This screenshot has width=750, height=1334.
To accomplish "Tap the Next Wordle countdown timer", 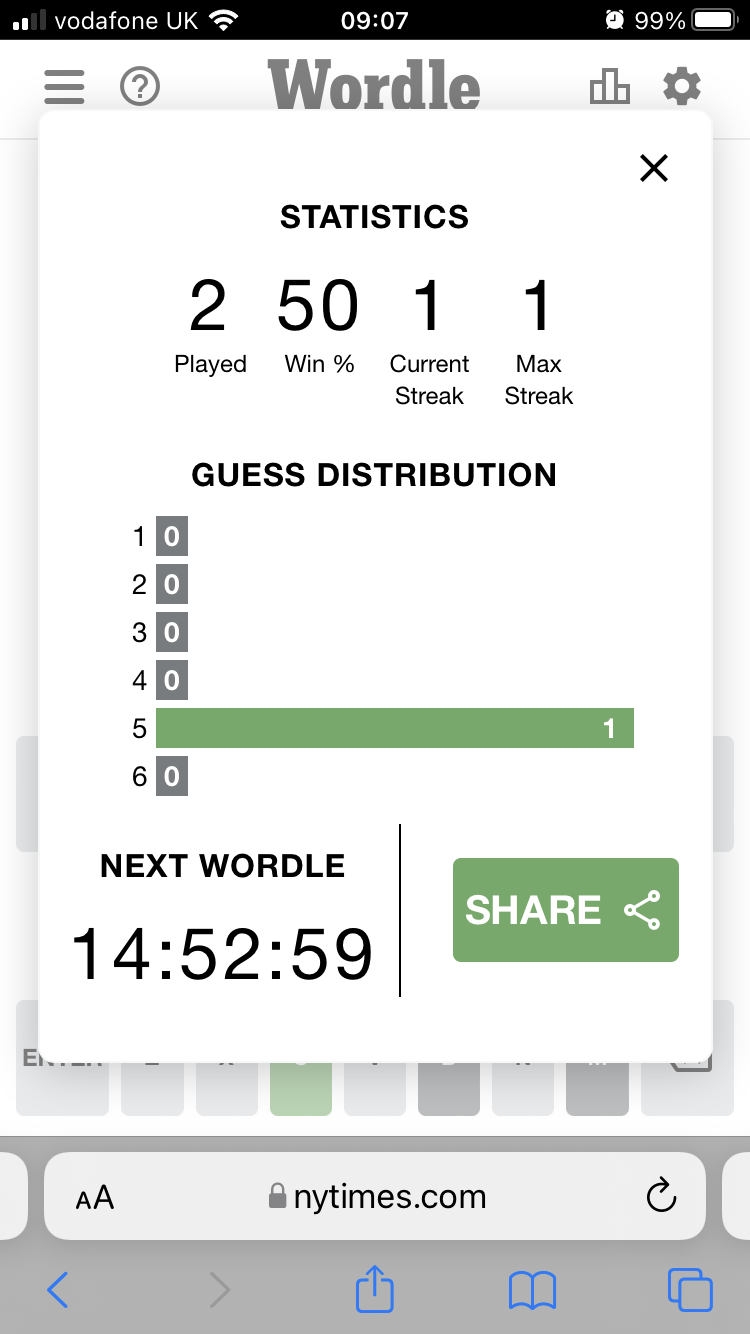I will coord(222,955).
